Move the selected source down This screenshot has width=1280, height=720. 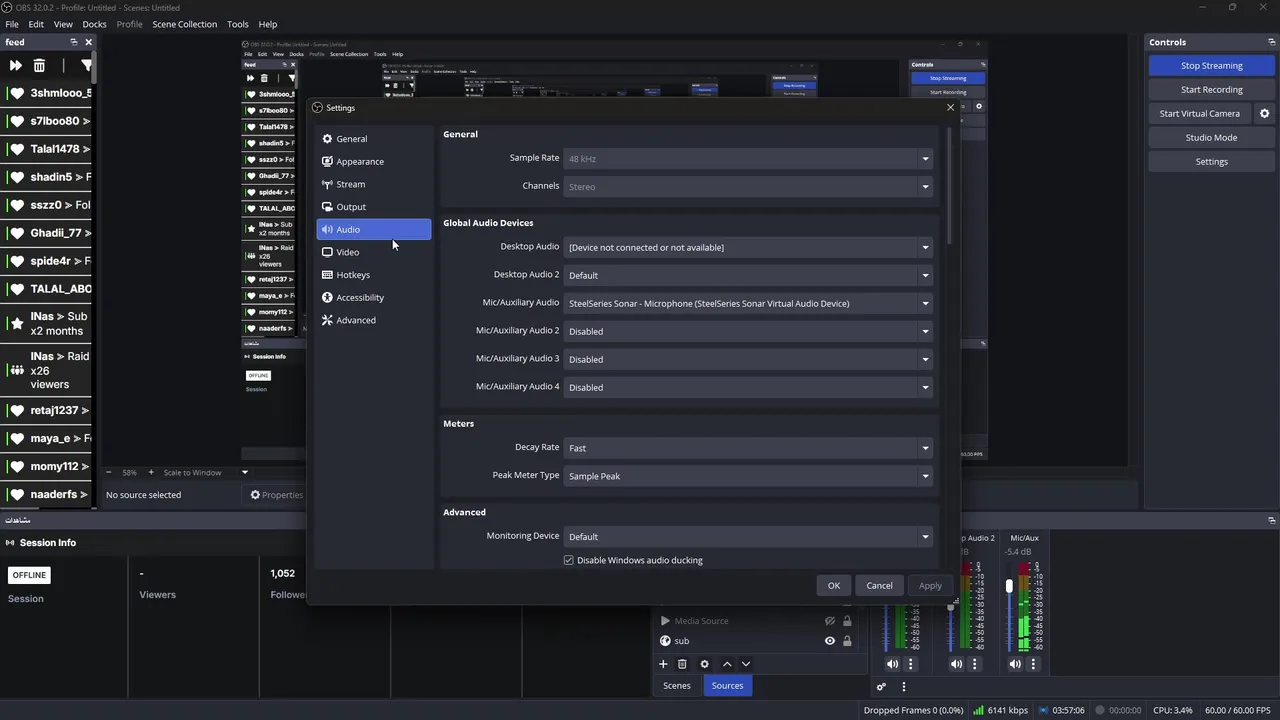pyautogui.click(x=745, y=664)
